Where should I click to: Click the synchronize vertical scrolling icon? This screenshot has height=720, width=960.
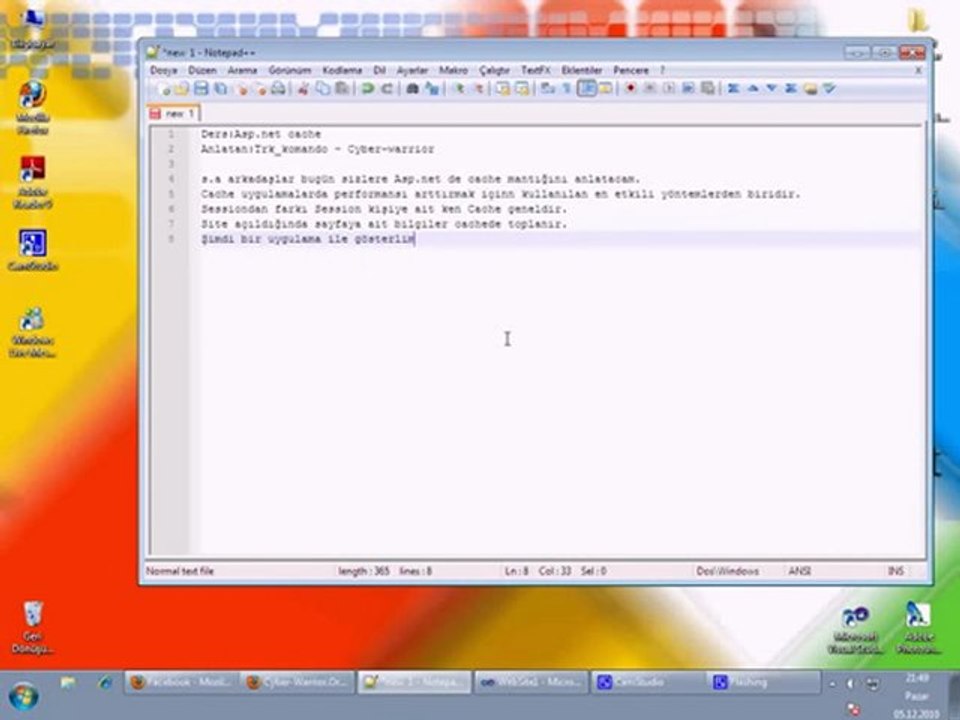point(503,89)
